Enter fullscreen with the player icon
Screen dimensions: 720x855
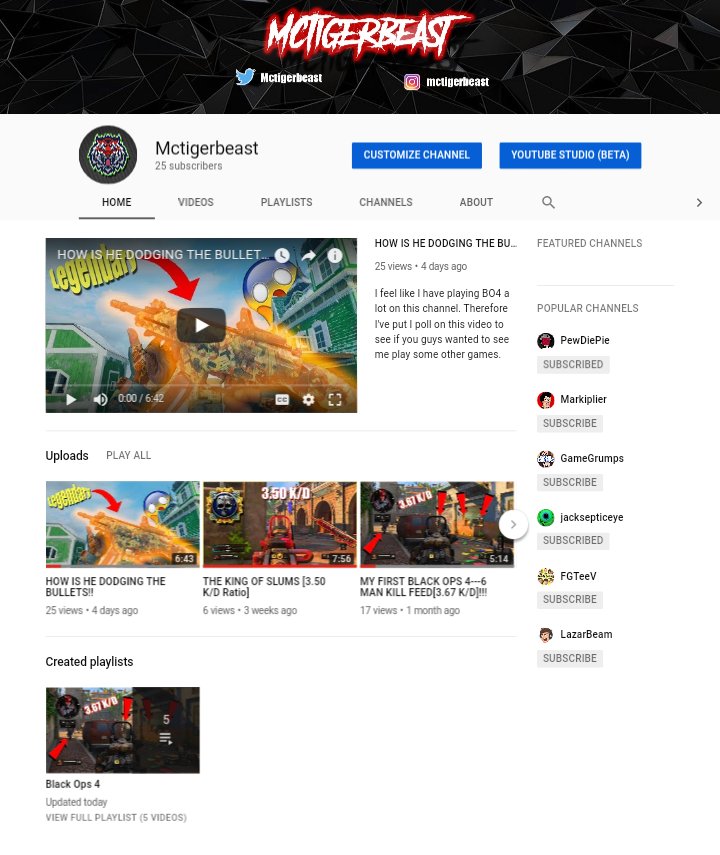pos(335,400)
